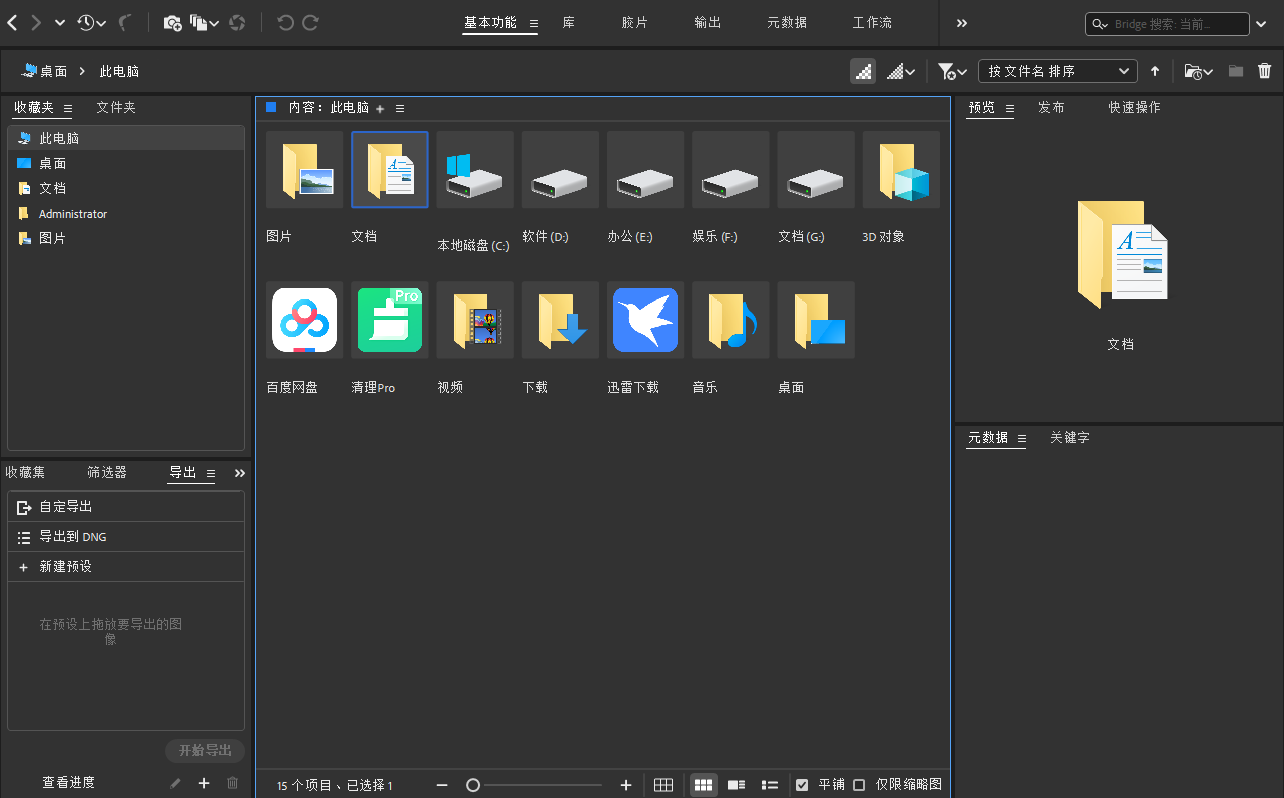Open the 按文件名排序 sort dropdown
The height and width of the screenshot is (798, 1284).
click(x=1057, y=71)
